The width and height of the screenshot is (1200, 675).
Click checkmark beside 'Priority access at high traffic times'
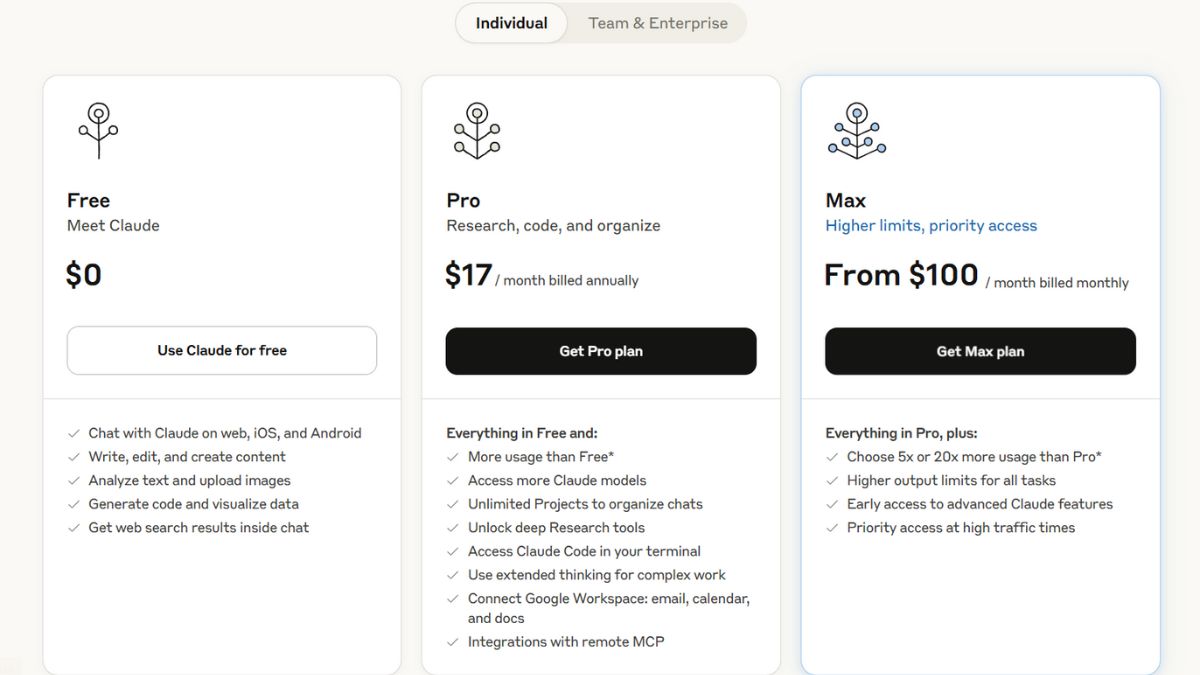point(832,528)
